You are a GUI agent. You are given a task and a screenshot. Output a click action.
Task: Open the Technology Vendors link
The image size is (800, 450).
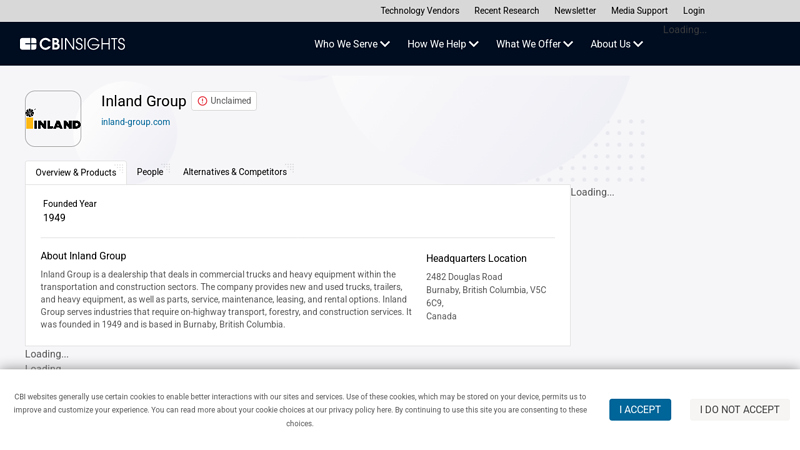coord(420,11)
